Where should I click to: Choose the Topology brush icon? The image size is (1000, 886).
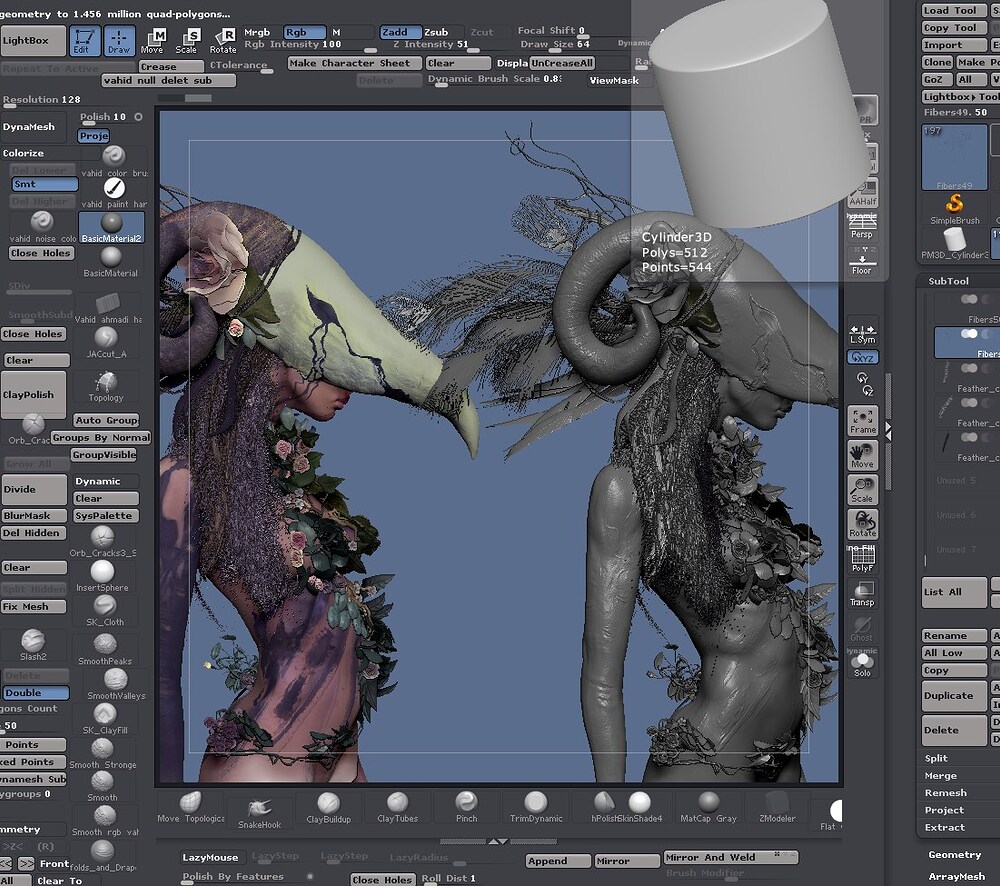click(106, 387)
